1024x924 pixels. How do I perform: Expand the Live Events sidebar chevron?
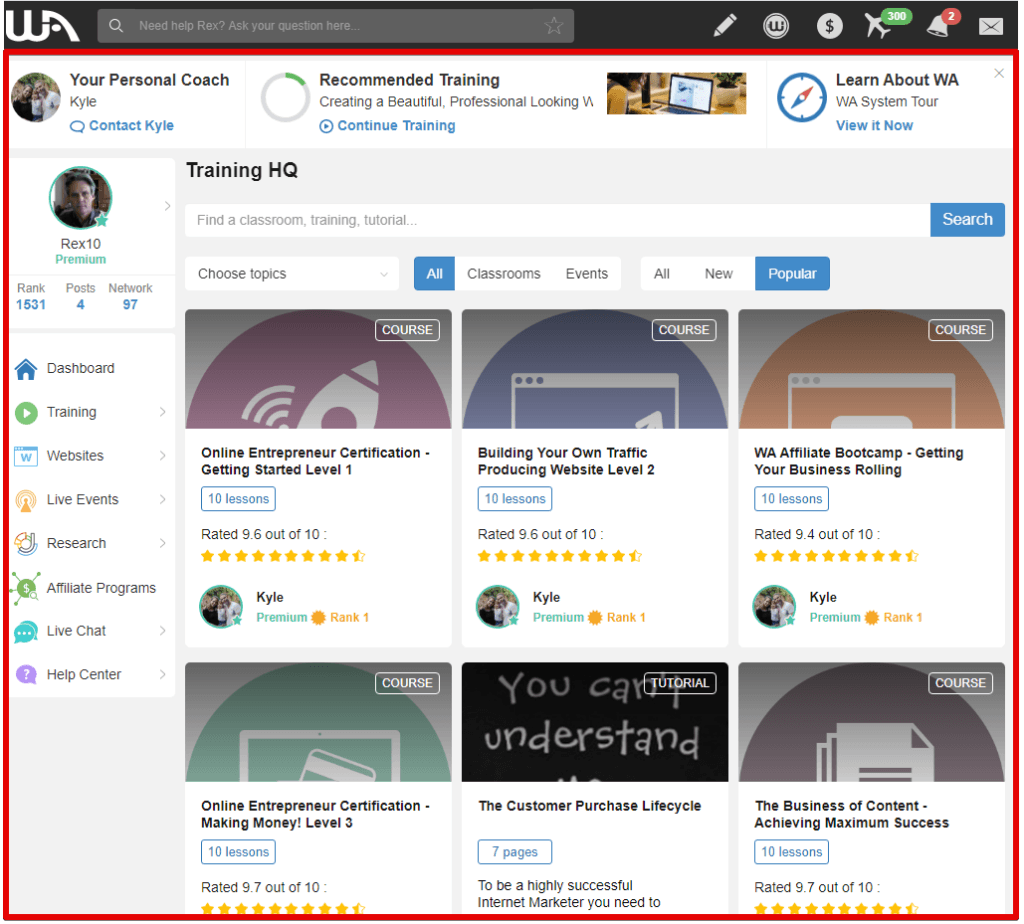[163, 500]
